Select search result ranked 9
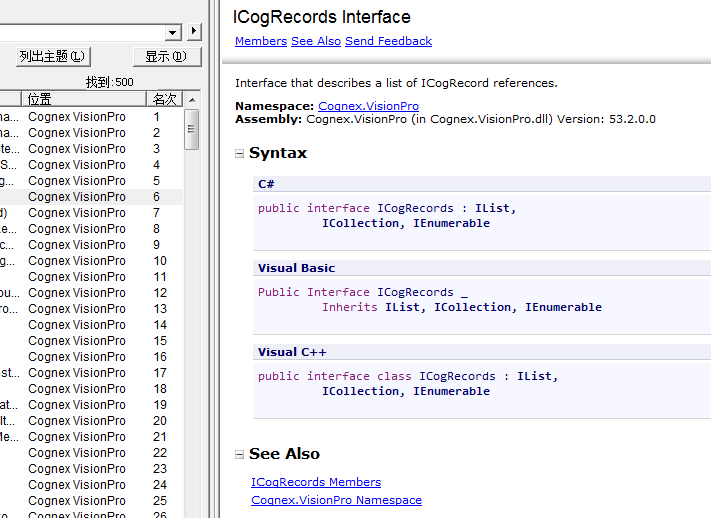 click(x=92, y=245)
